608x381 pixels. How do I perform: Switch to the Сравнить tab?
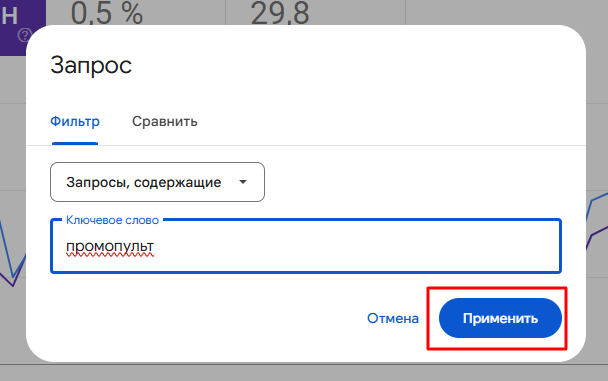click(x=165, y=121)
